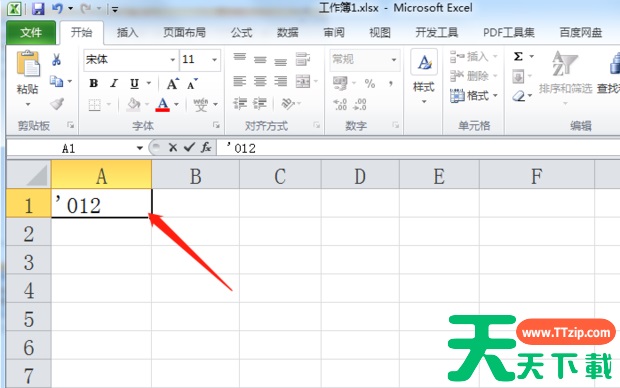Switch to the 插入 ribbon tab
620x388 pixels.
coord(127,32)
